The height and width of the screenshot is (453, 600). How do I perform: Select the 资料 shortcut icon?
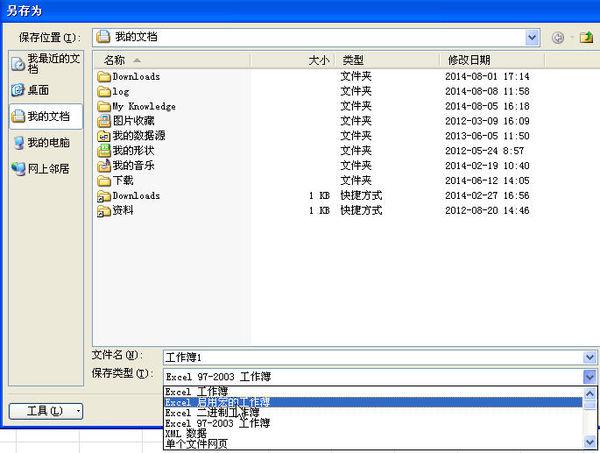click(x=104, y=210)
